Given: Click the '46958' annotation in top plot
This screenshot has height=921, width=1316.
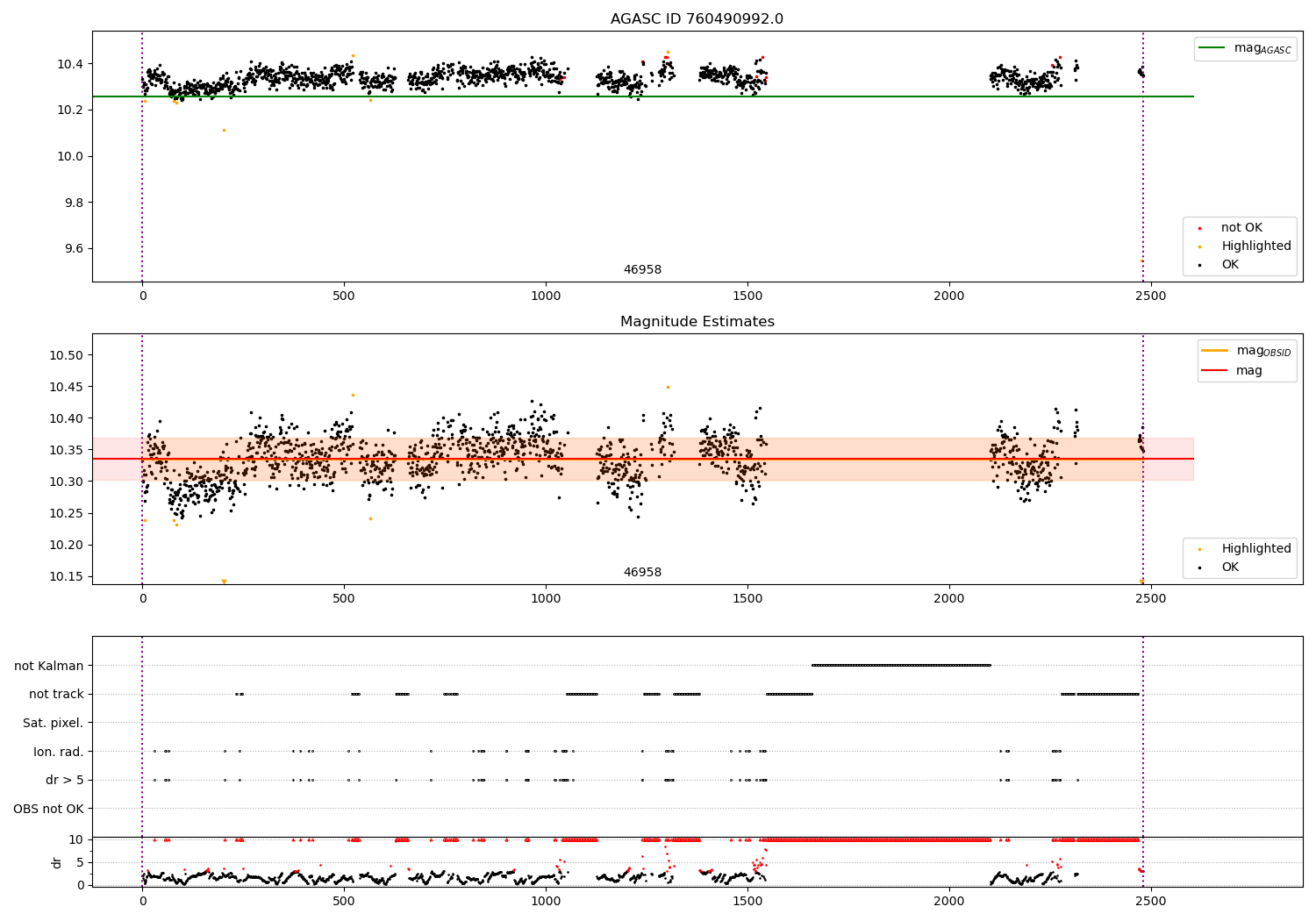Looking at the screenshot, I should click(x=642, y=270).
